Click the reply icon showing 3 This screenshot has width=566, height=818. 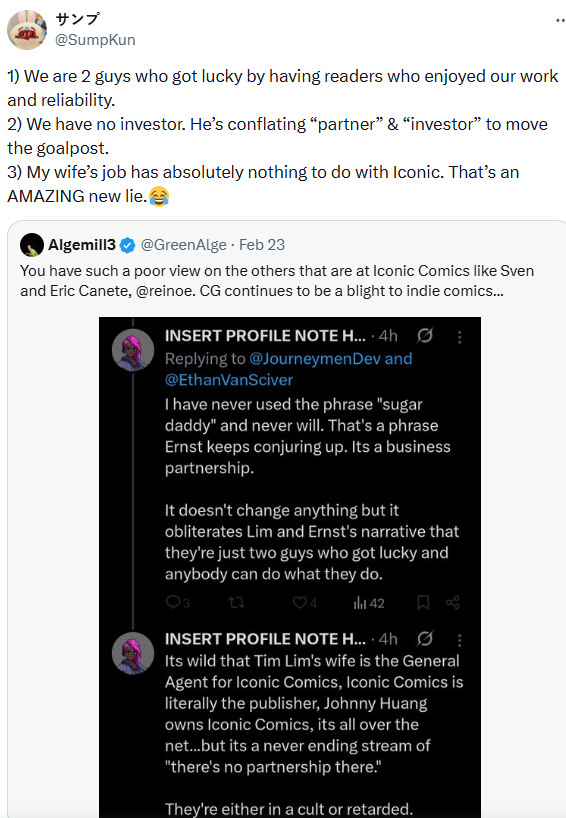point(177,603)
